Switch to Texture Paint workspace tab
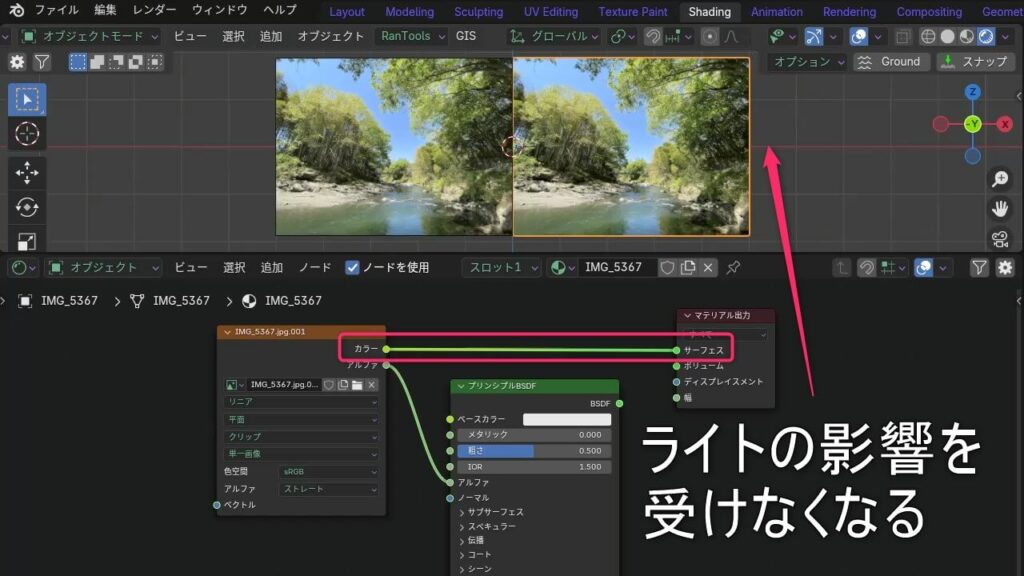This screenshot has height=576, width=1024. pos(633,12)
